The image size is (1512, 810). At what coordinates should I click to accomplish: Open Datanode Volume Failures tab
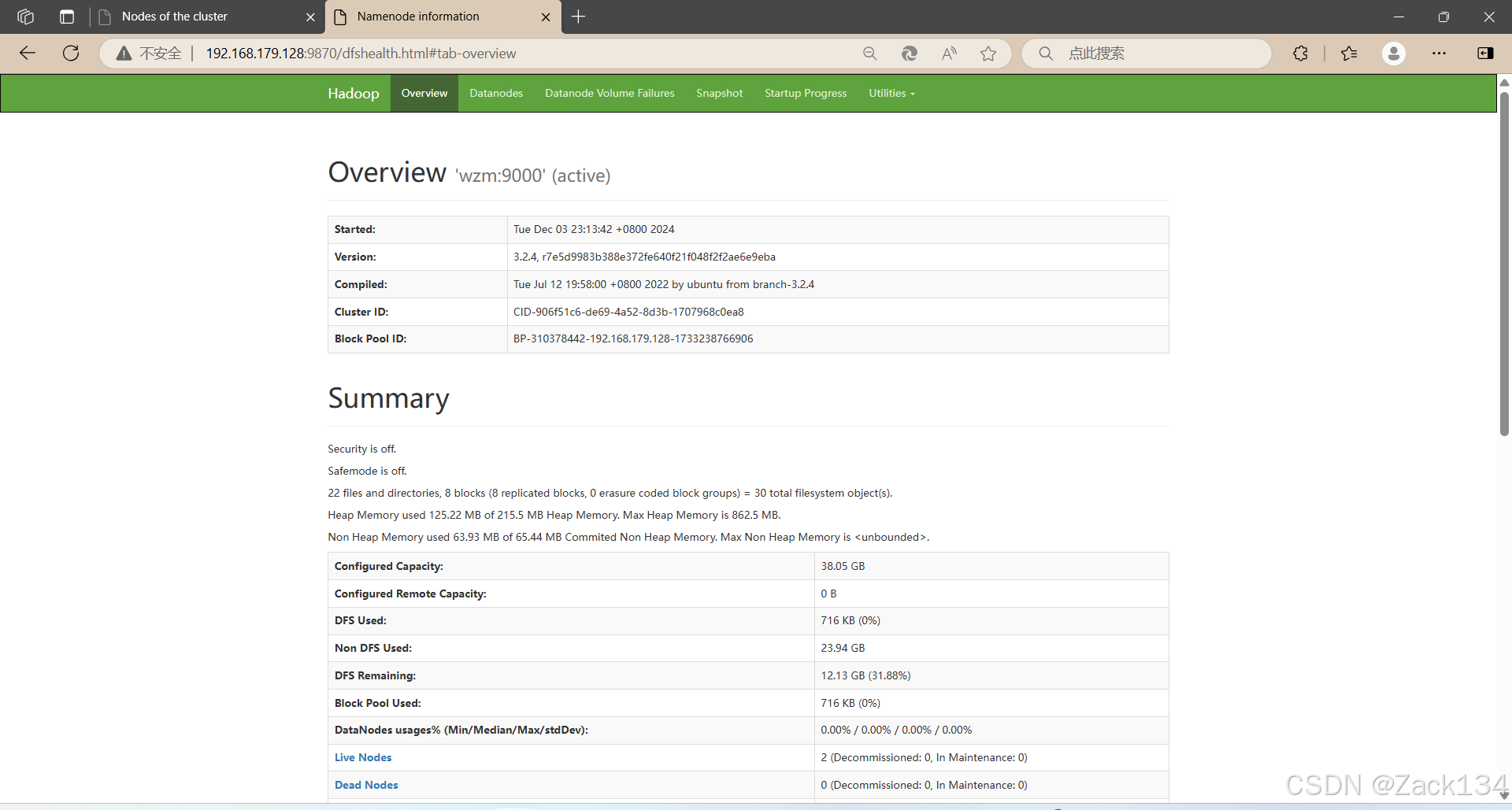click(610, 93)
